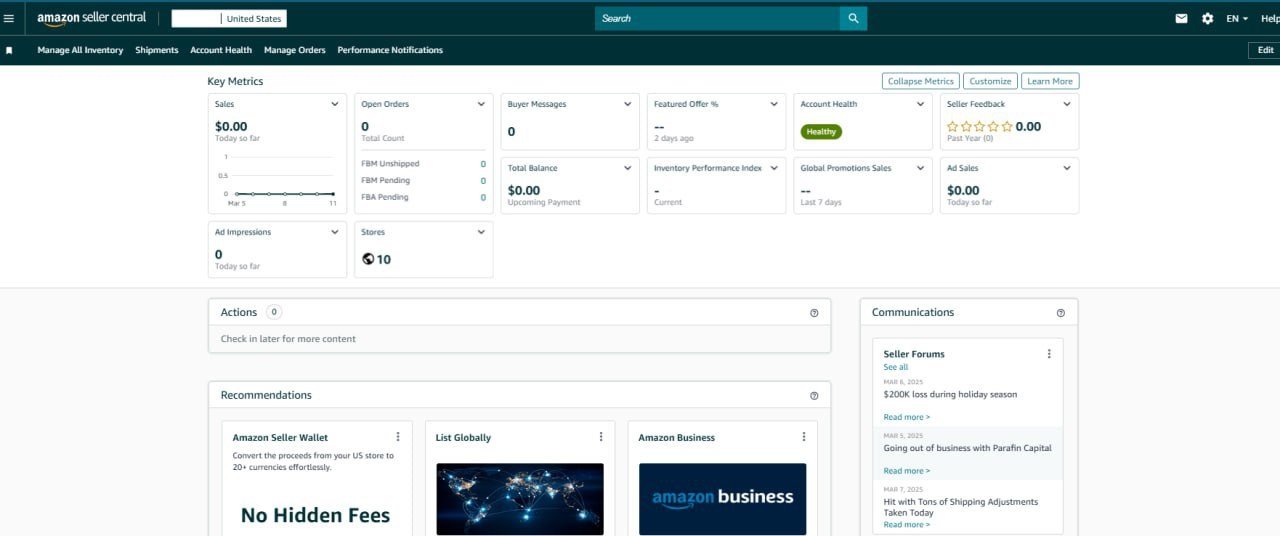Open the United States marketplace selector
Viewport: 1280px width, 536px height.
pos(229,18)
